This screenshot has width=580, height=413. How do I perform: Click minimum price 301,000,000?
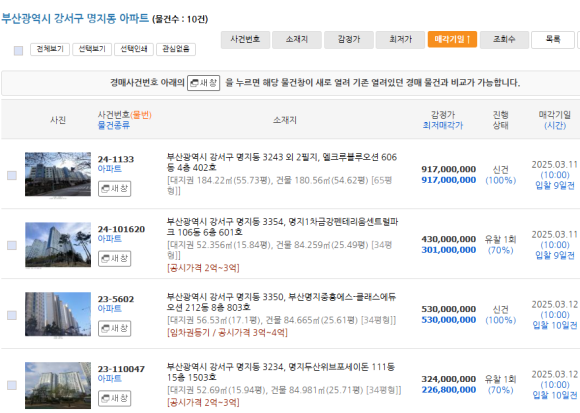pyautogui.click(x=449, y=250)
